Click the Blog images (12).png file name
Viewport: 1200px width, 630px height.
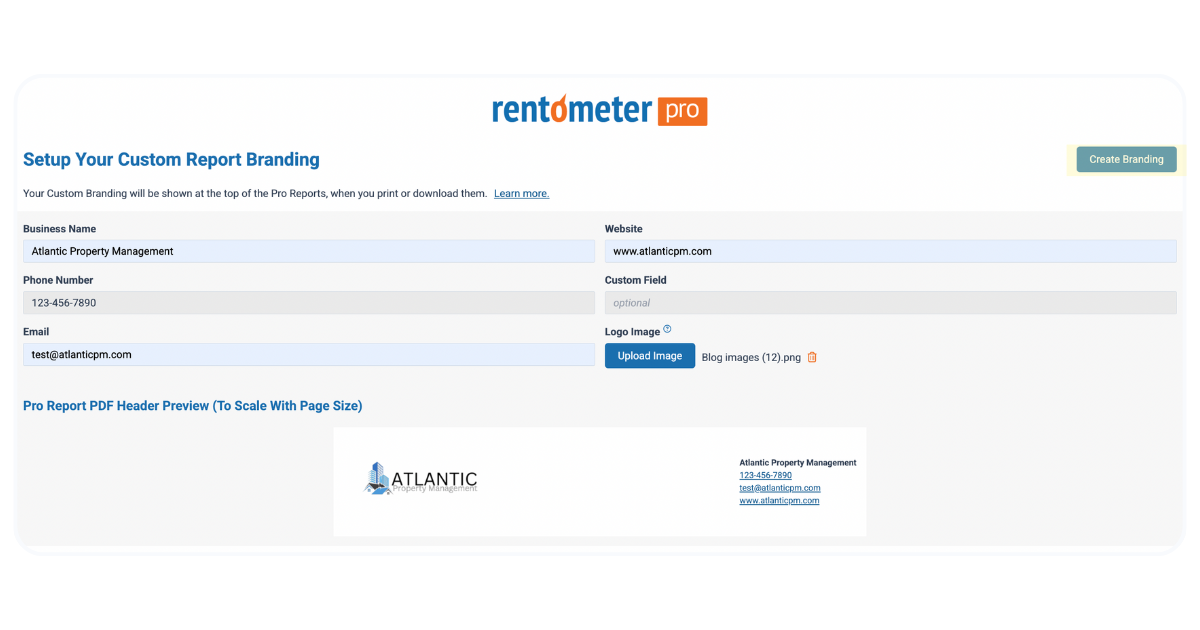[x=751, y=357]
